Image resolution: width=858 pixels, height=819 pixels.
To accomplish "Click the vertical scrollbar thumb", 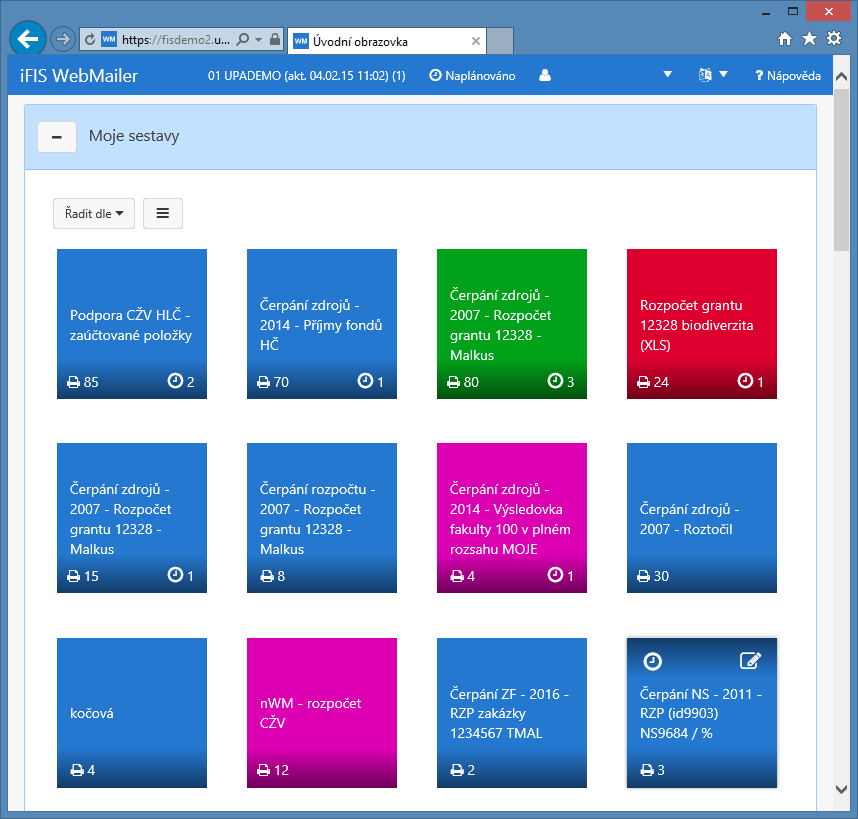I will 842,170.
